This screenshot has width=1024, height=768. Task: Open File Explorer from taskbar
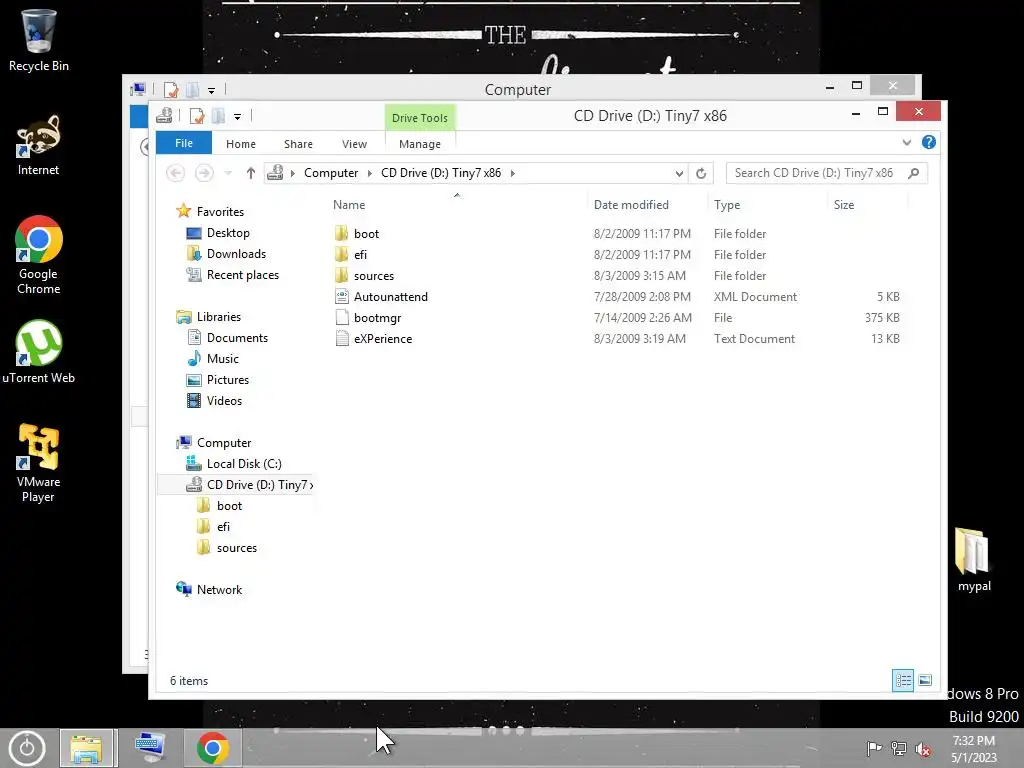click(x=87, y=748)
